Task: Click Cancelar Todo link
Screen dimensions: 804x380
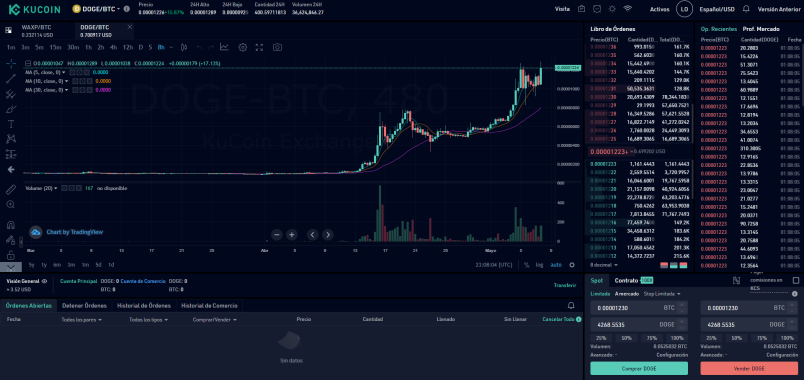Action: pyautogui.click(x=558, y=319)
